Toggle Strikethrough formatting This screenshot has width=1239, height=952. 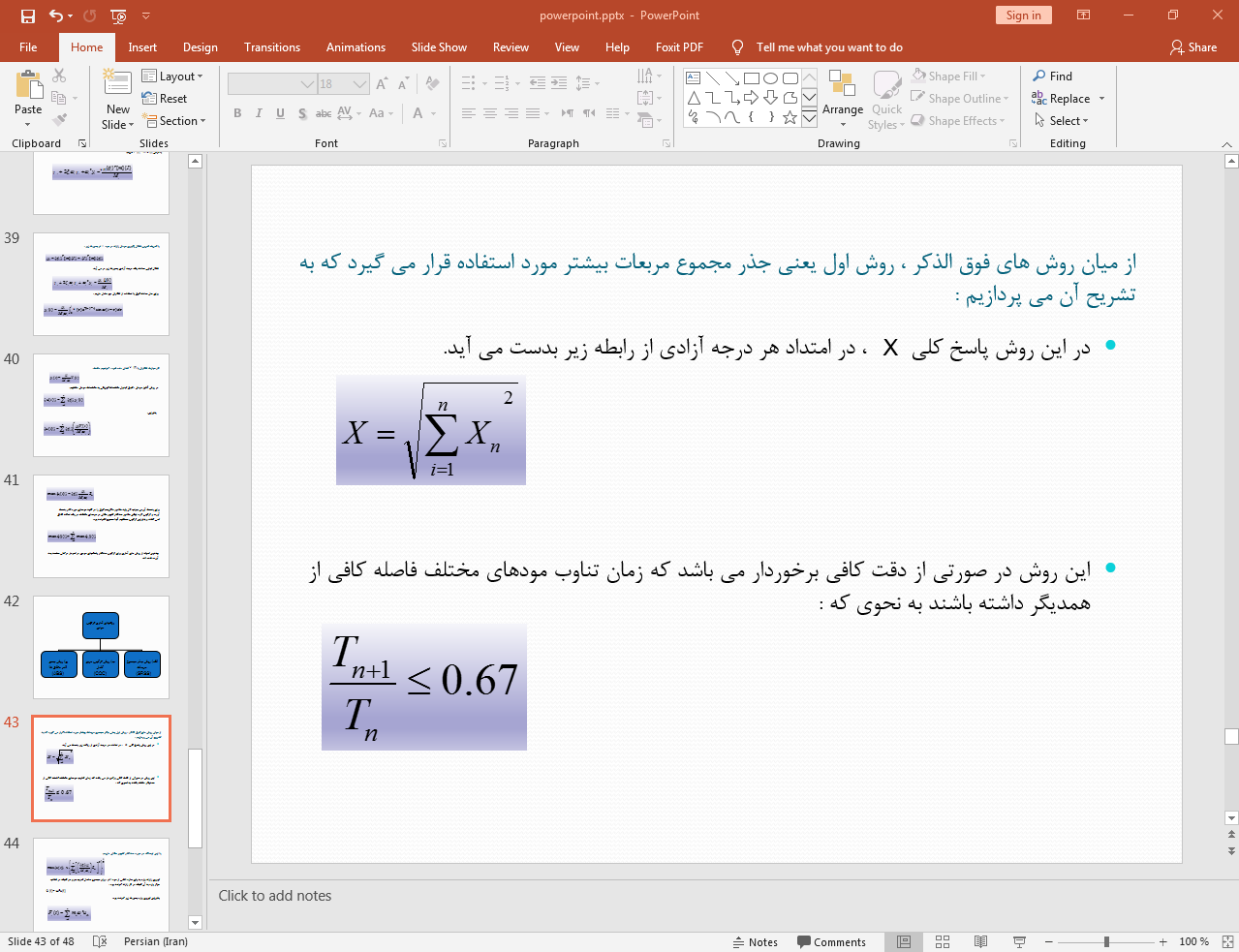324,113
